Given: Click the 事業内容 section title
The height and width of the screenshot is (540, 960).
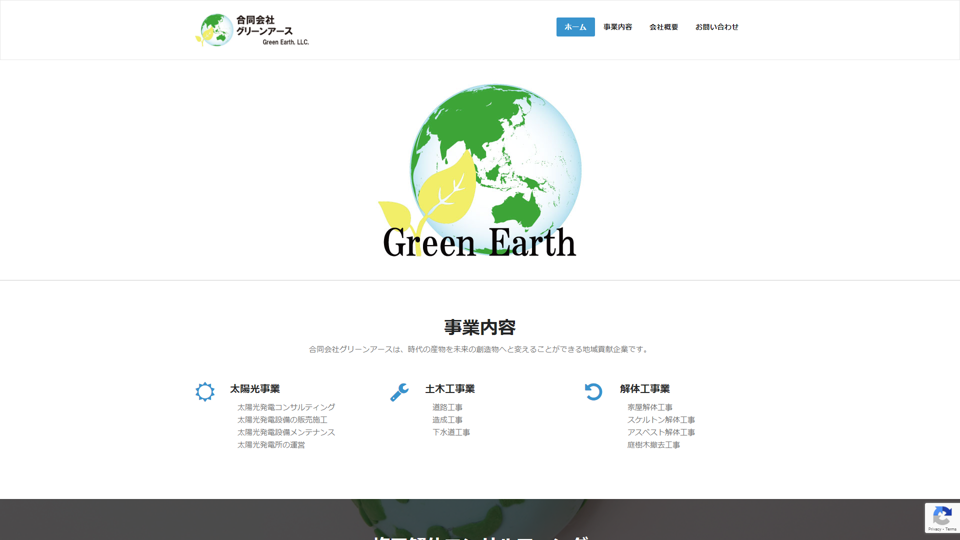Looking at the screenshot, I should point(480,327).
